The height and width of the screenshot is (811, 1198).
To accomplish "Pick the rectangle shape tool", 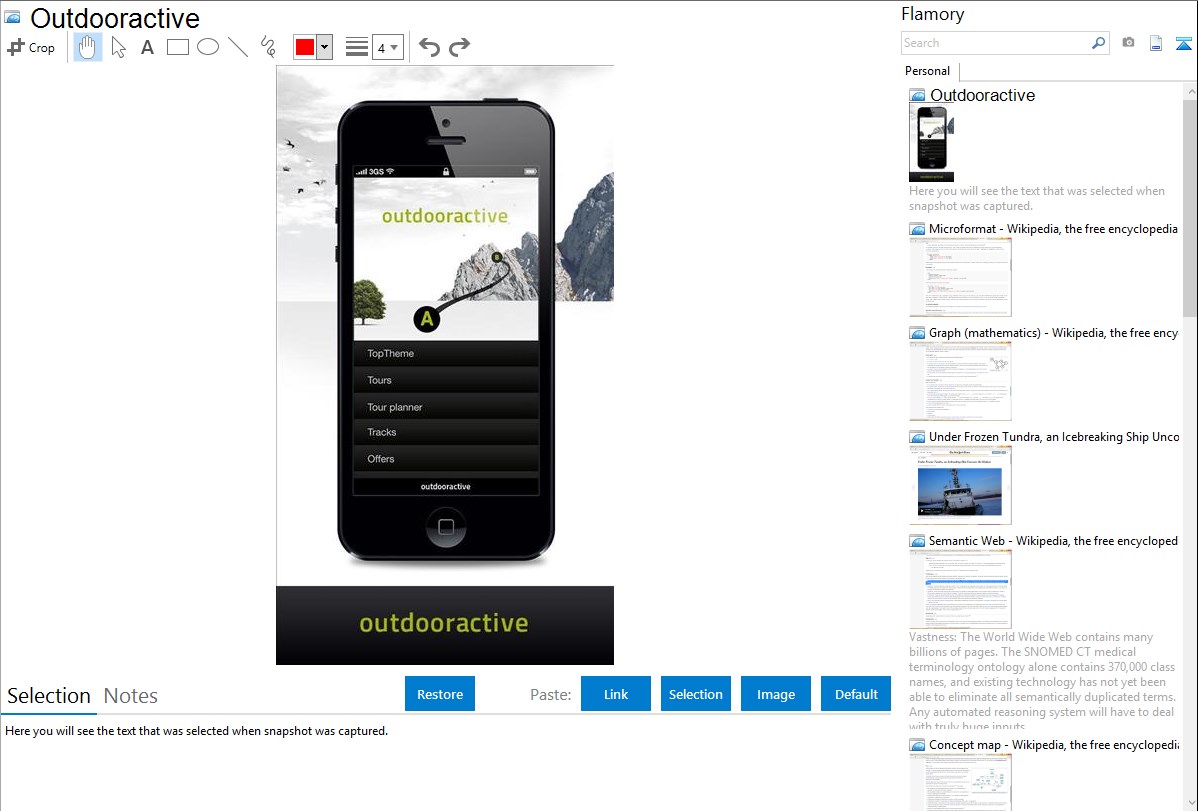I will (177, 47).
